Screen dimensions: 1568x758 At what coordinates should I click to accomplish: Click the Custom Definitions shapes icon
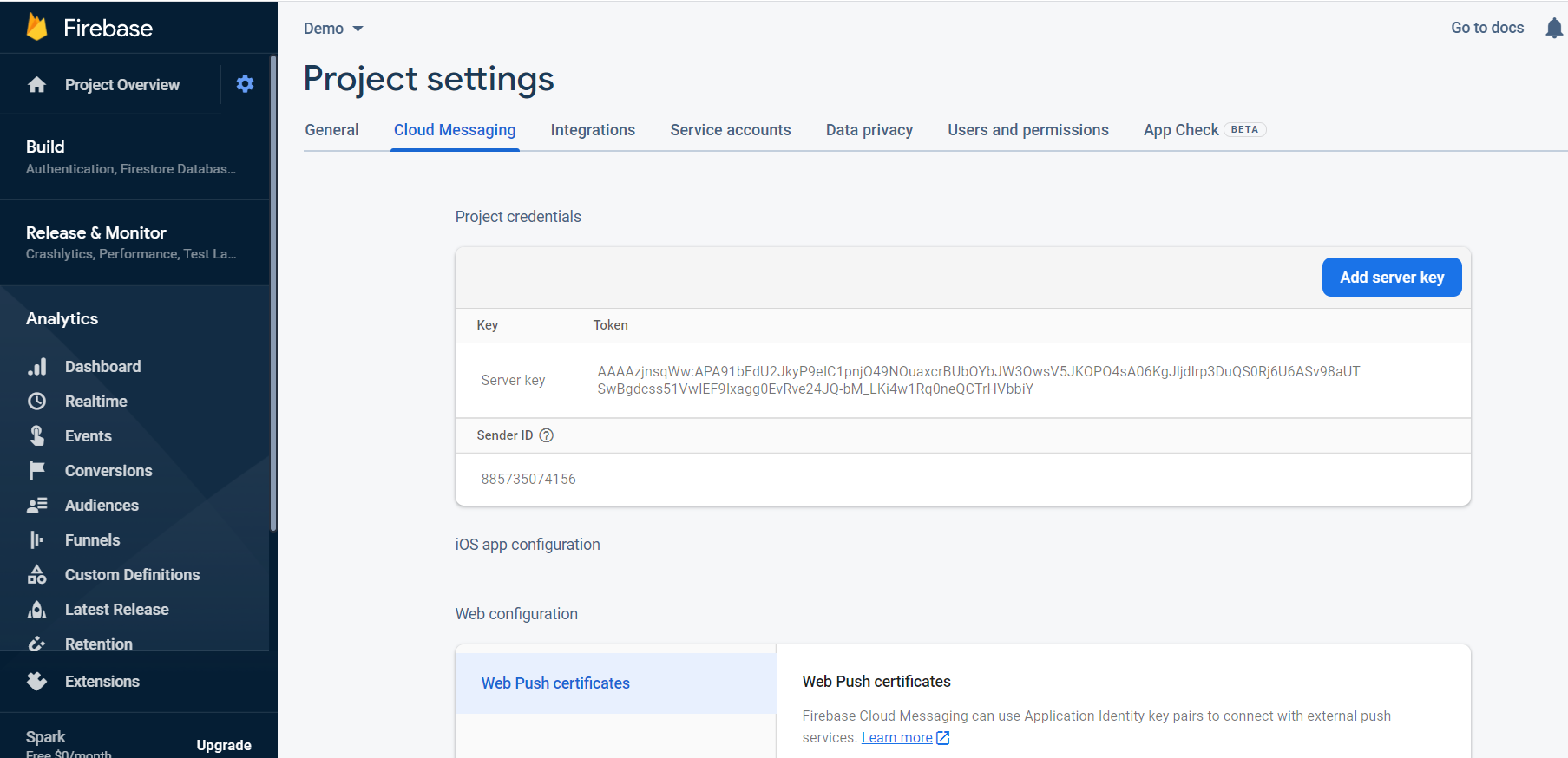point(37,575)
